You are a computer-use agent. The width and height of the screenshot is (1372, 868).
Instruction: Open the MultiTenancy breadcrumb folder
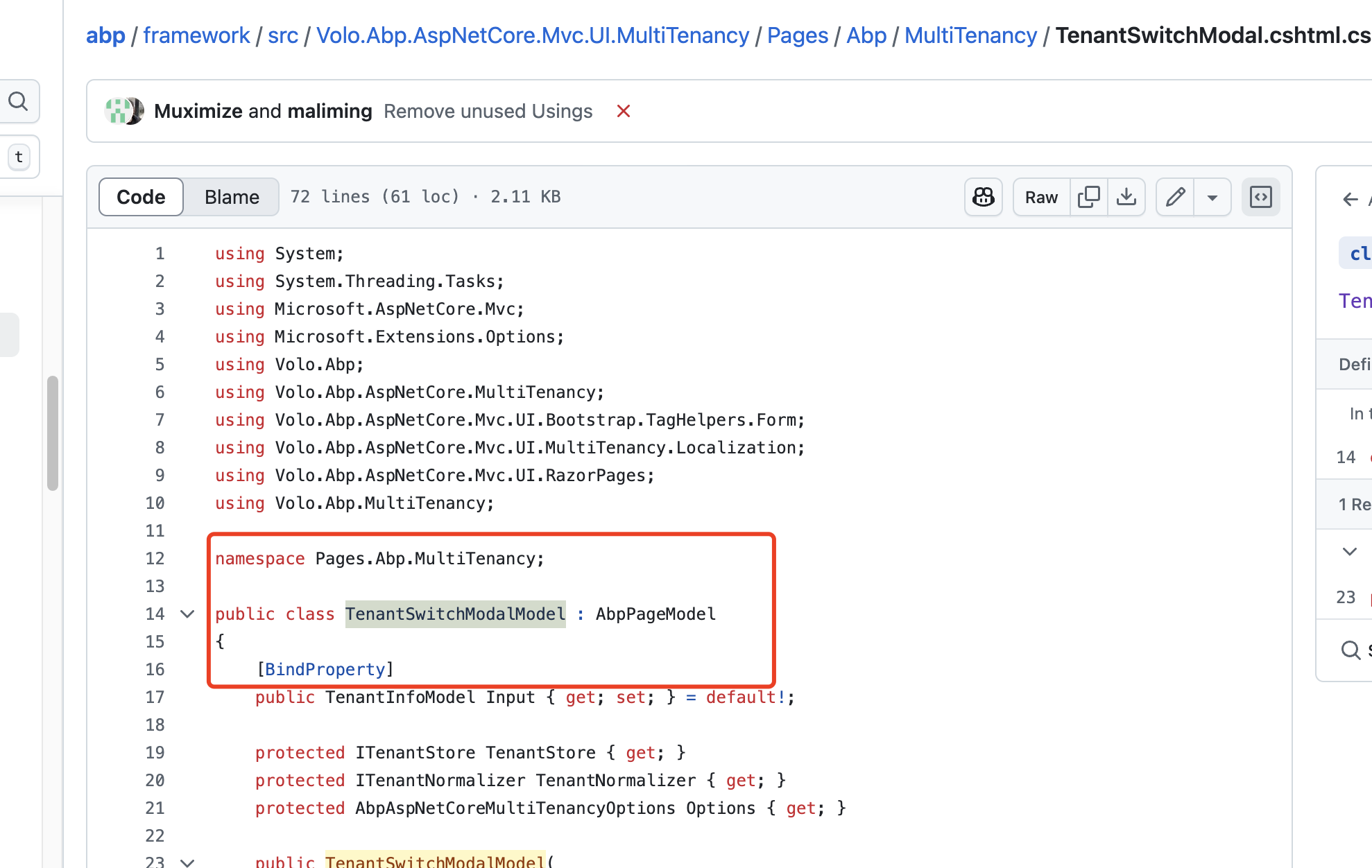(x=970, y=35)
